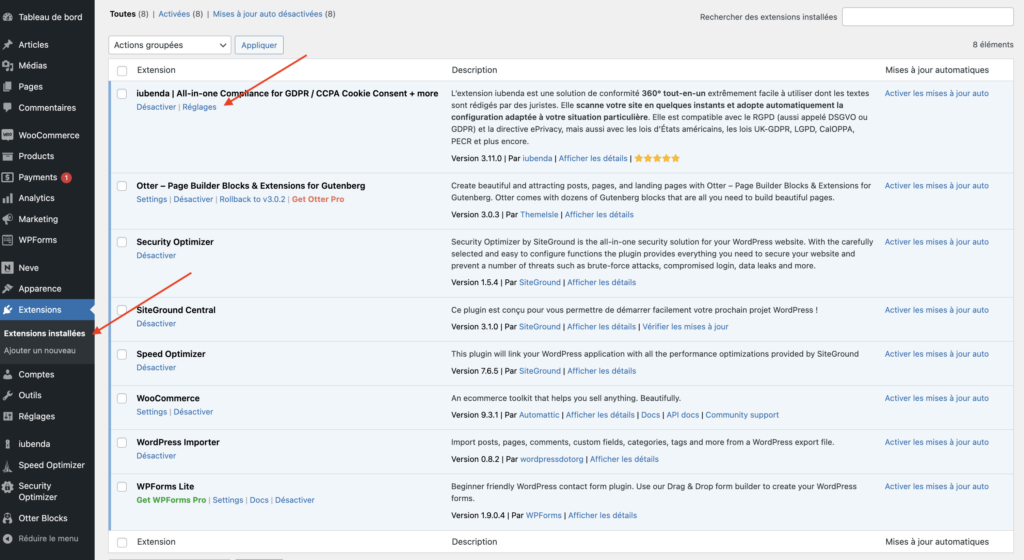Tick the checkbox for iubenda plugin
The width and height of the screenshot is (1024, 560).
[122, 94]
